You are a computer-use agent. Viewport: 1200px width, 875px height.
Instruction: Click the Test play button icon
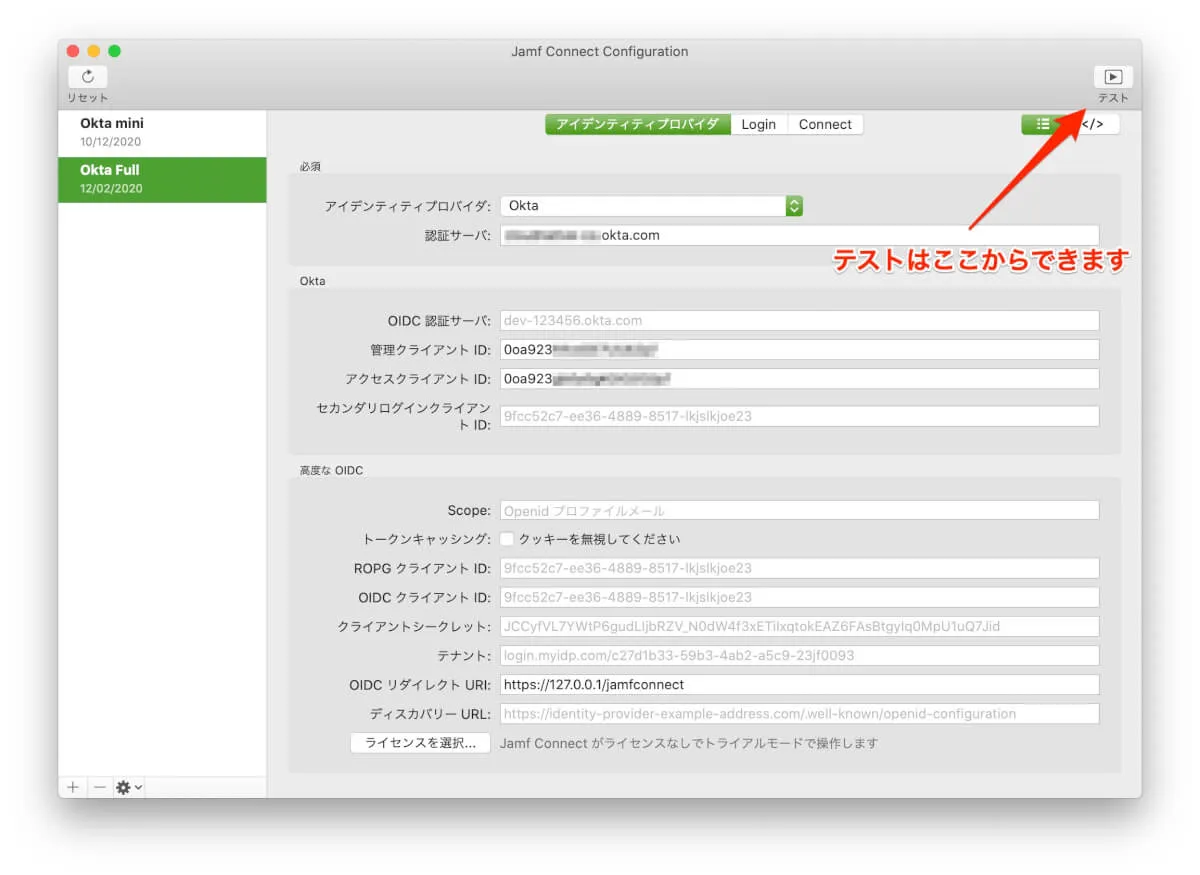pyautogui.click(x=1113, y=77)
